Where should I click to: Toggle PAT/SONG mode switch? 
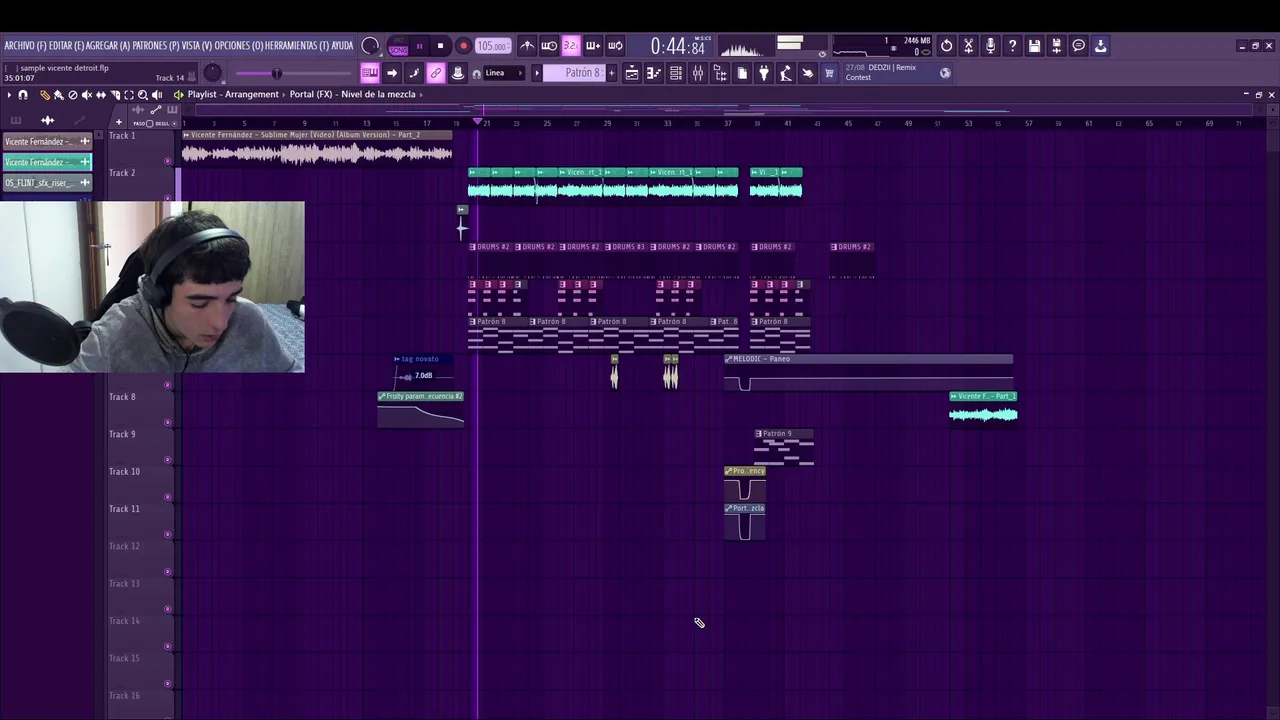tap(398, 46)
